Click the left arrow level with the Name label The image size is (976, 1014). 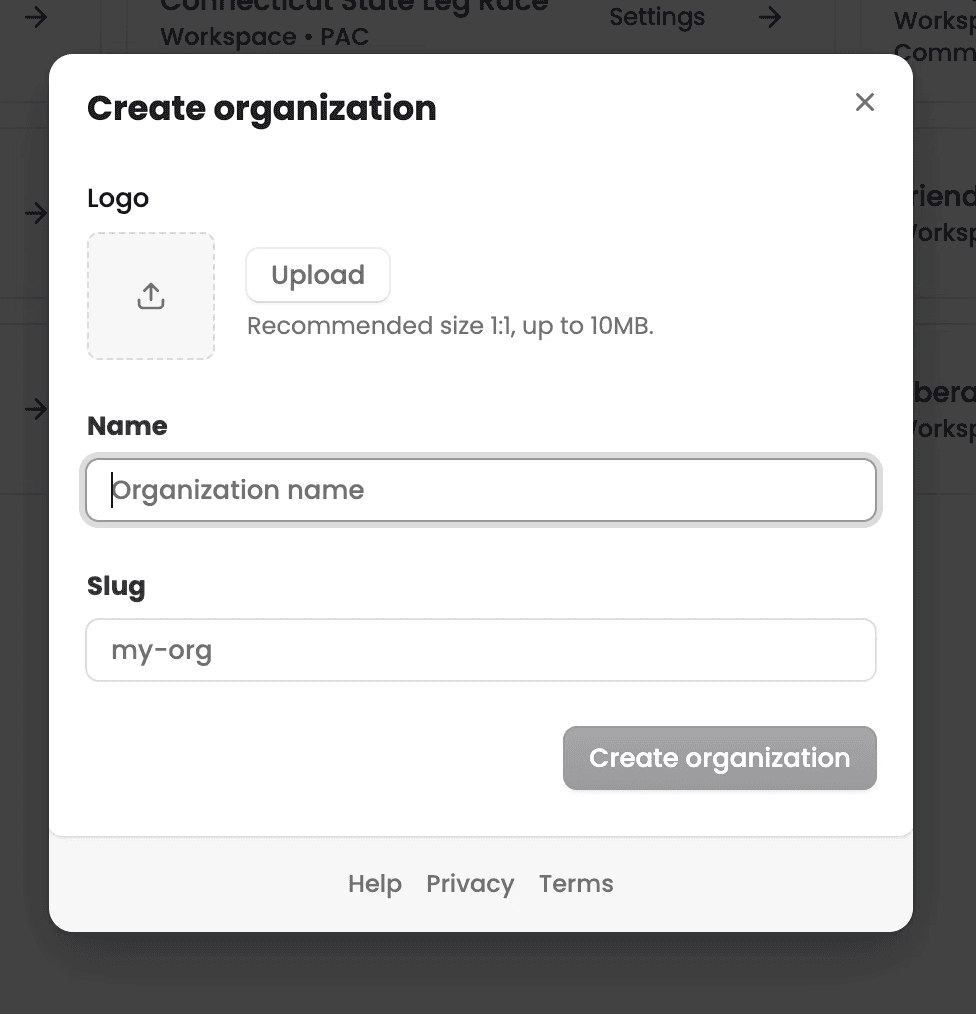pyautogui.click(x=36, y=409)
